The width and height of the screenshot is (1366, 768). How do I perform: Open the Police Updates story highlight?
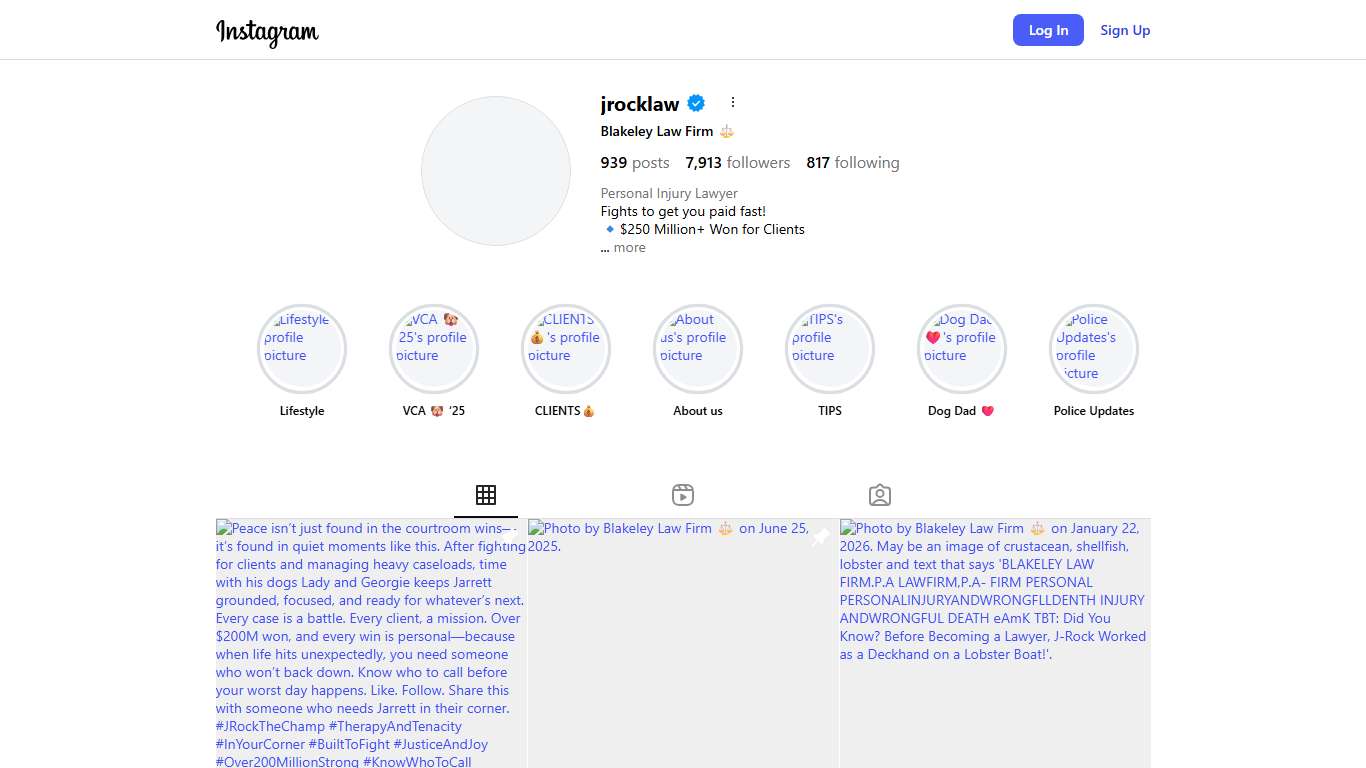click(x=1094, y=349)
